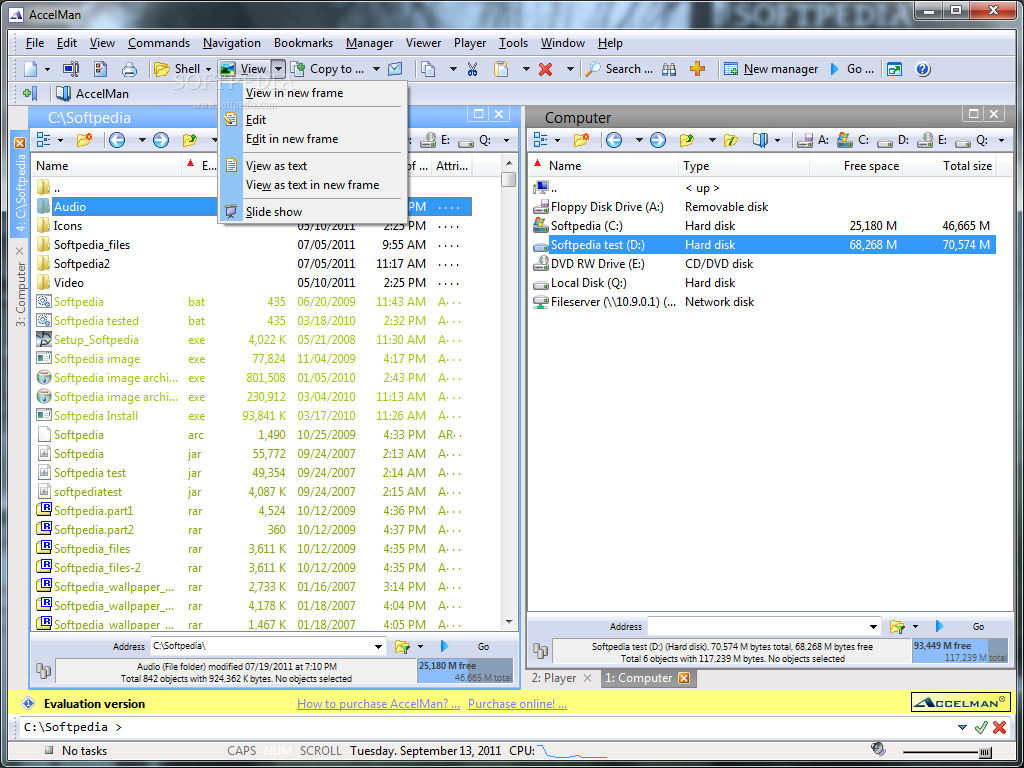Click the add bookmark icon with green plus
1024x768 pixels.
point(30,93)
